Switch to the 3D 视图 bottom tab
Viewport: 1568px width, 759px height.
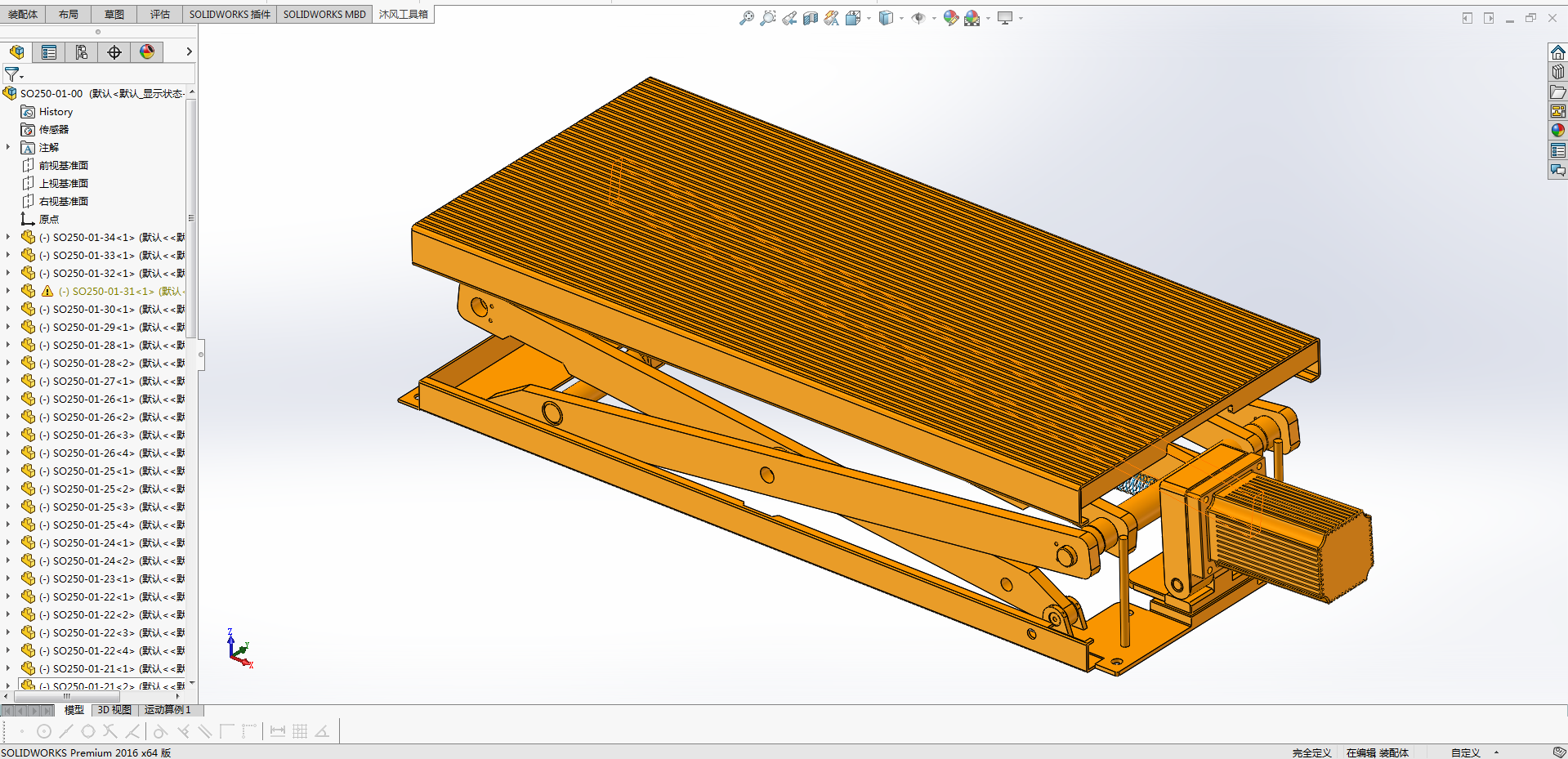tap(114, 710)
